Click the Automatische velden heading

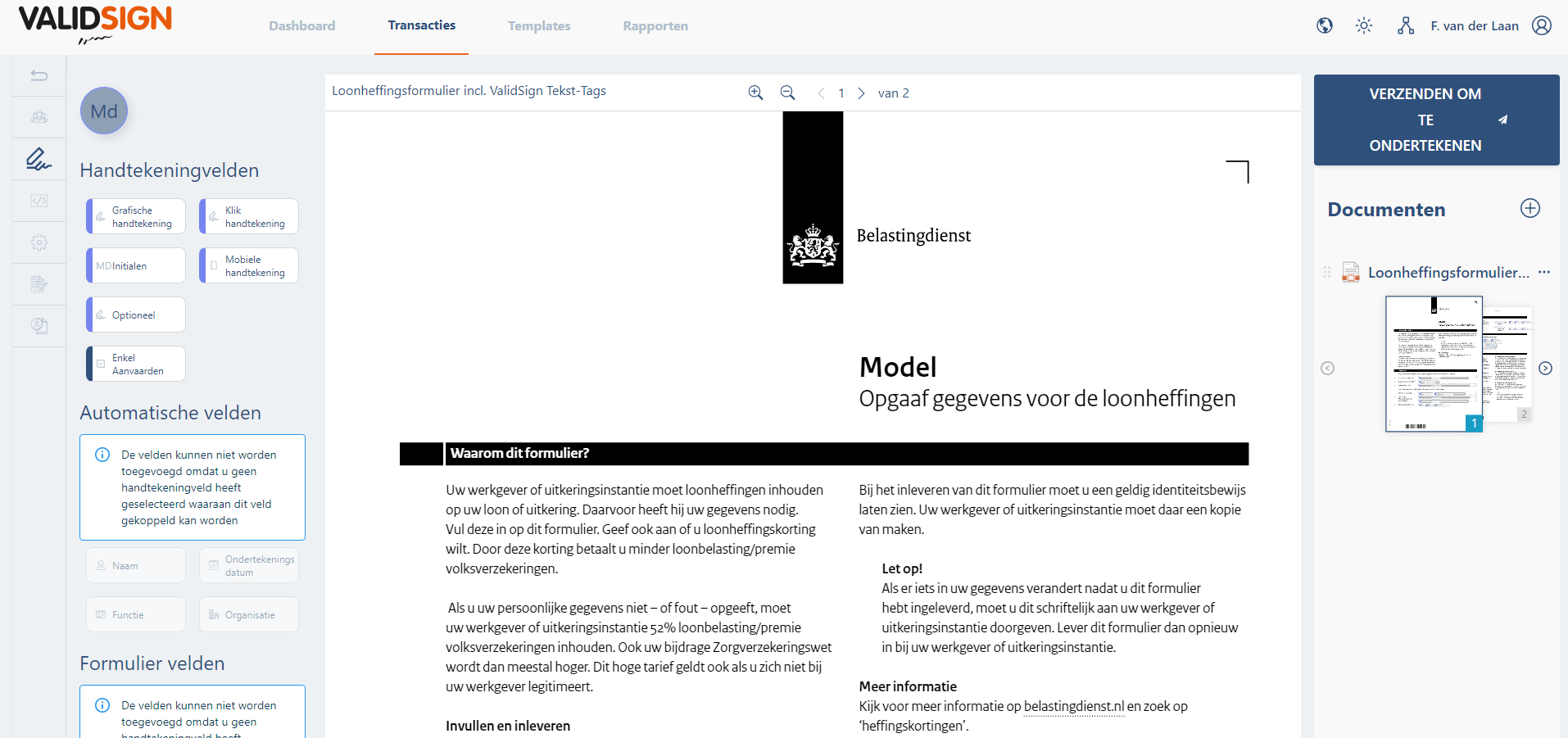170,413
